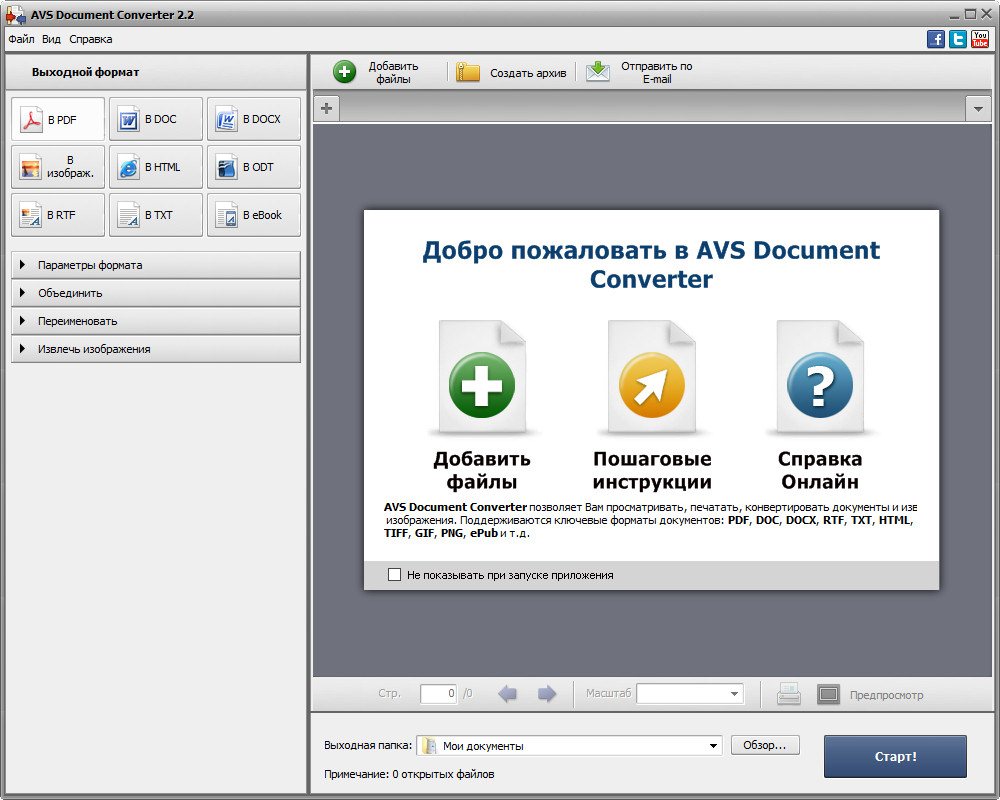The width and height of the screenshot is (1000, 800).
Task: Choose the В DOCX output format
Action: click(x=254, y=119)
